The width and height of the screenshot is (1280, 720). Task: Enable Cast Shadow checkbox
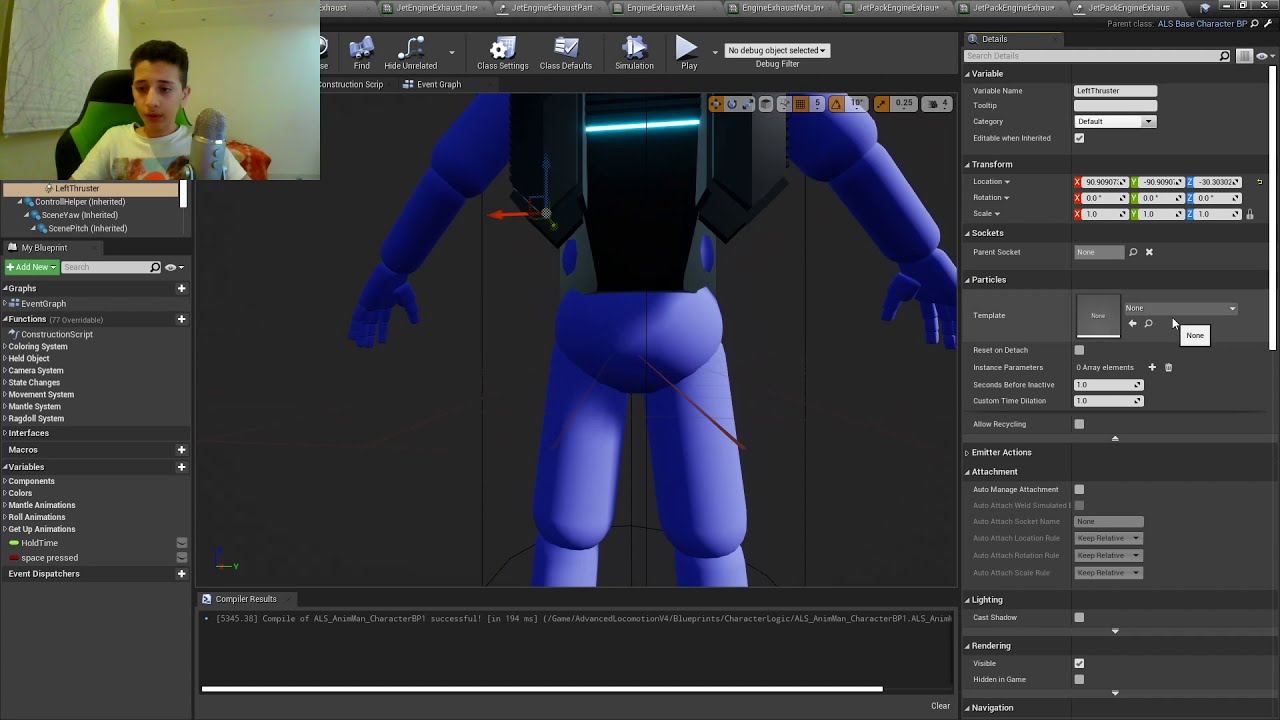tap(1079, 617)
